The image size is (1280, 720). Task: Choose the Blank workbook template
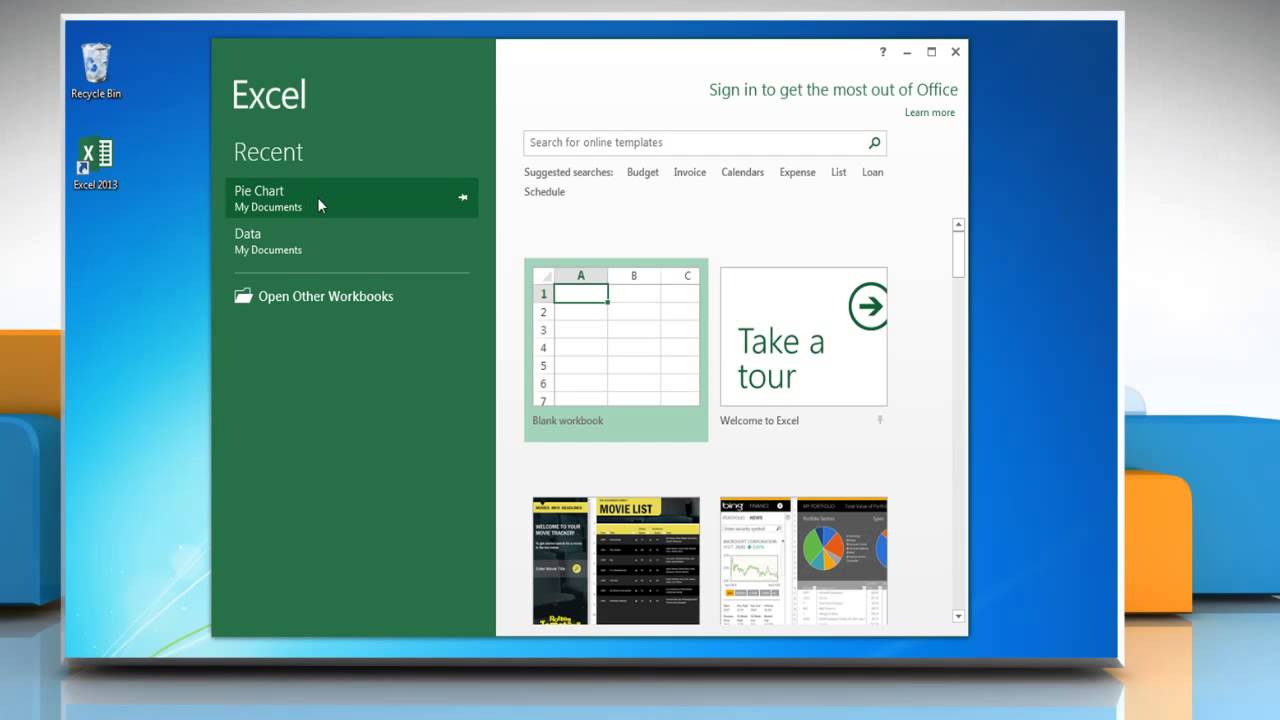pos(616,350)
